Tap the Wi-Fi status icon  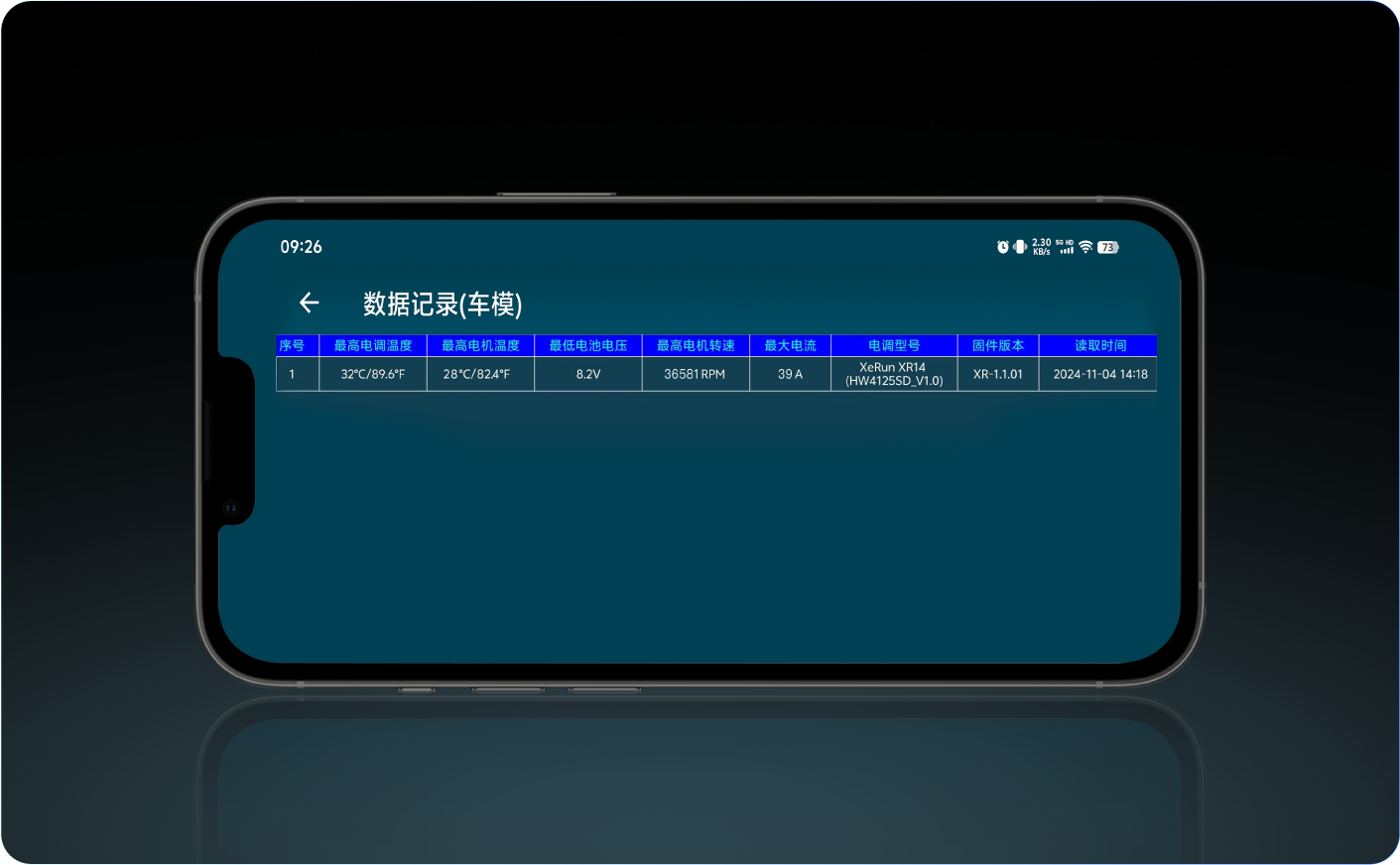pyautogui.click(x=1085, y=247)
